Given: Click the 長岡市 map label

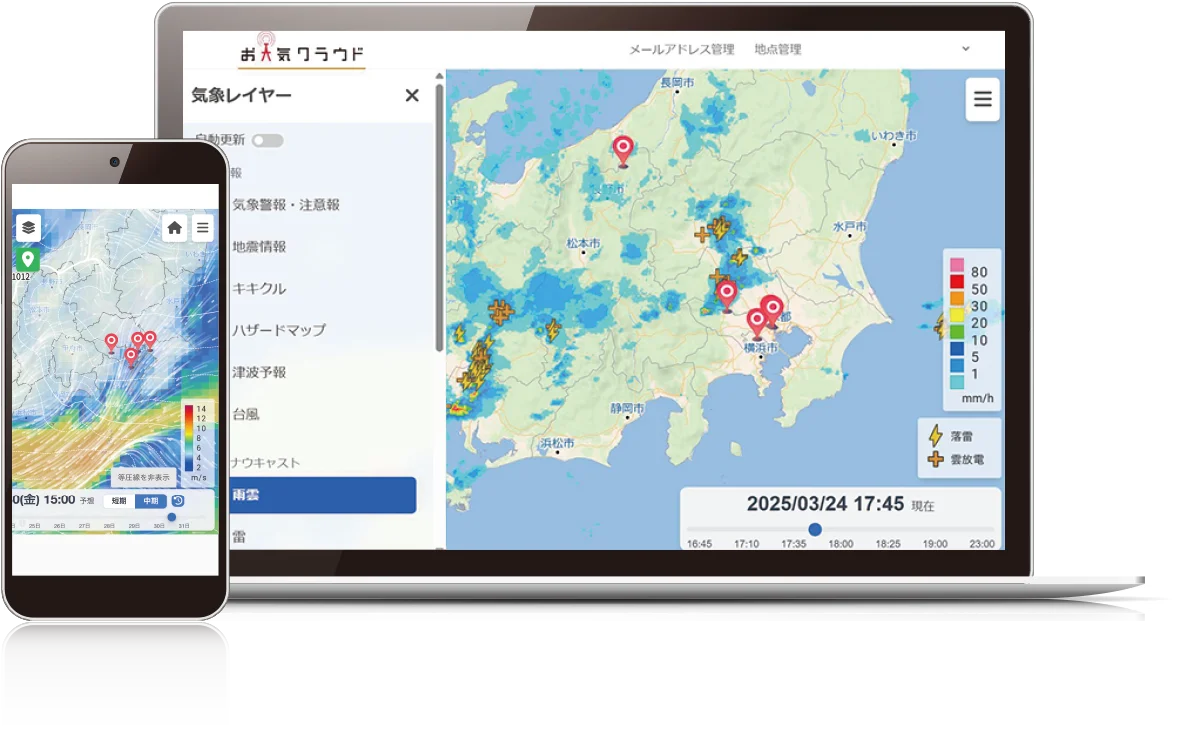Looking at the screenshot, I should pyautogui.click(x=677, y=82).
